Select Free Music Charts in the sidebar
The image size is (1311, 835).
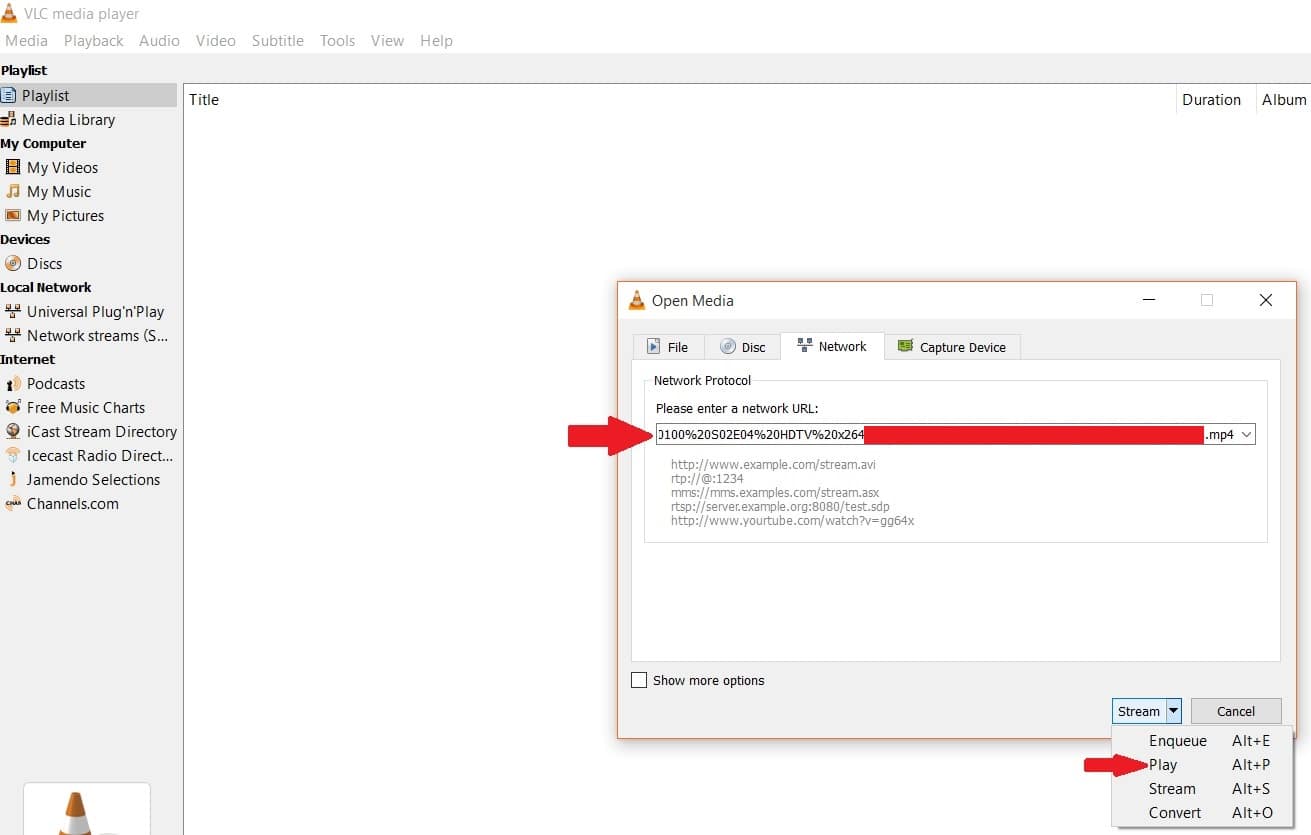(x=88, y=408)
